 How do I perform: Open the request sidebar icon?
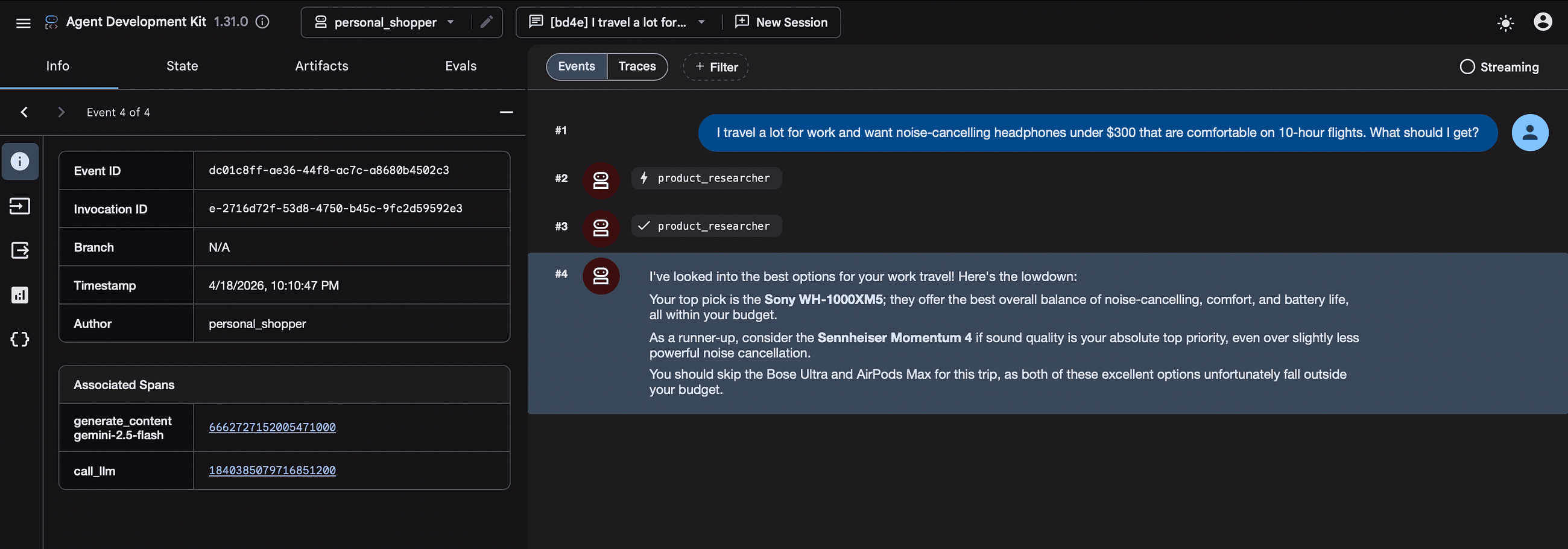click(x=20, y=206)
